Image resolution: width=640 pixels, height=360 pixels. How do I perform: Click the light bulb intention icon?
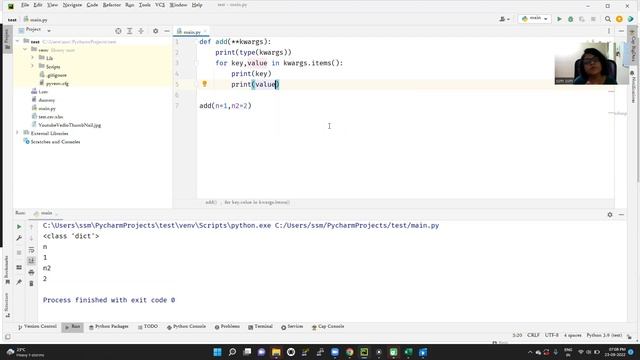[204, 84]
